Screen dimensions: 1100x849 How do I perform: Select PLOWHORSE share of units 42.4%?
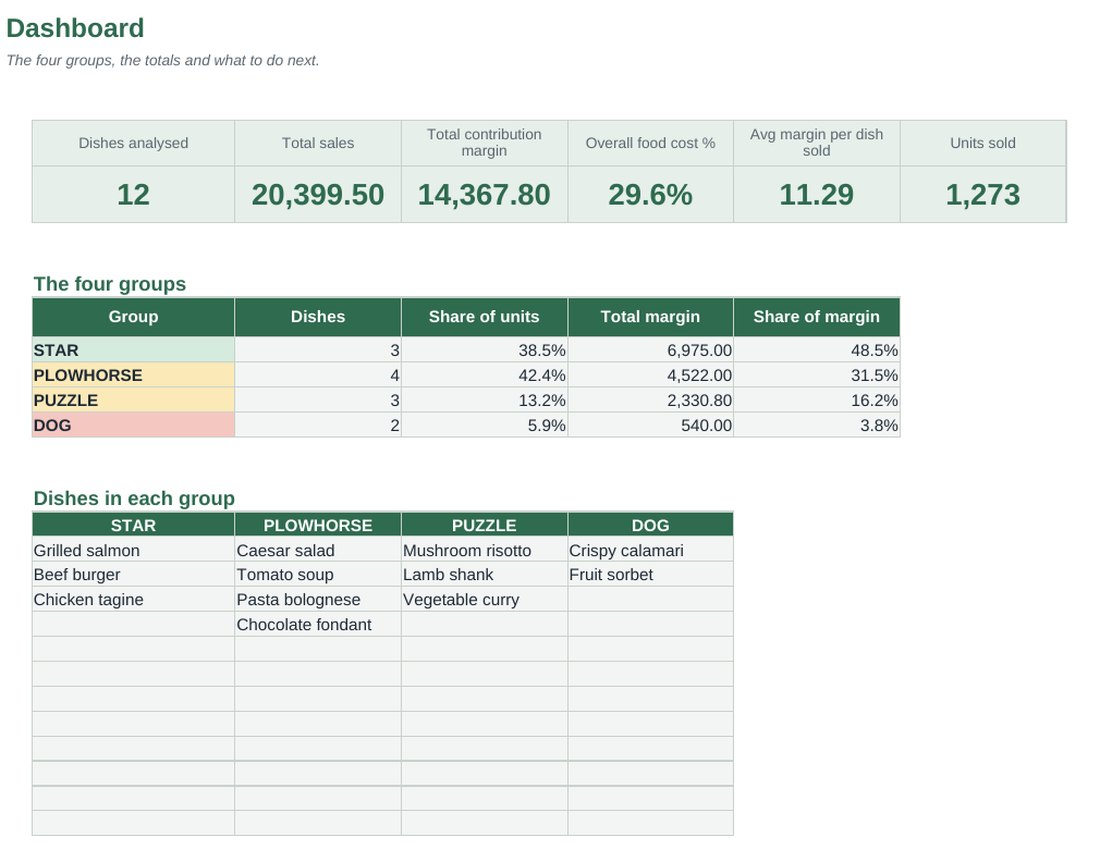point(484,375)
